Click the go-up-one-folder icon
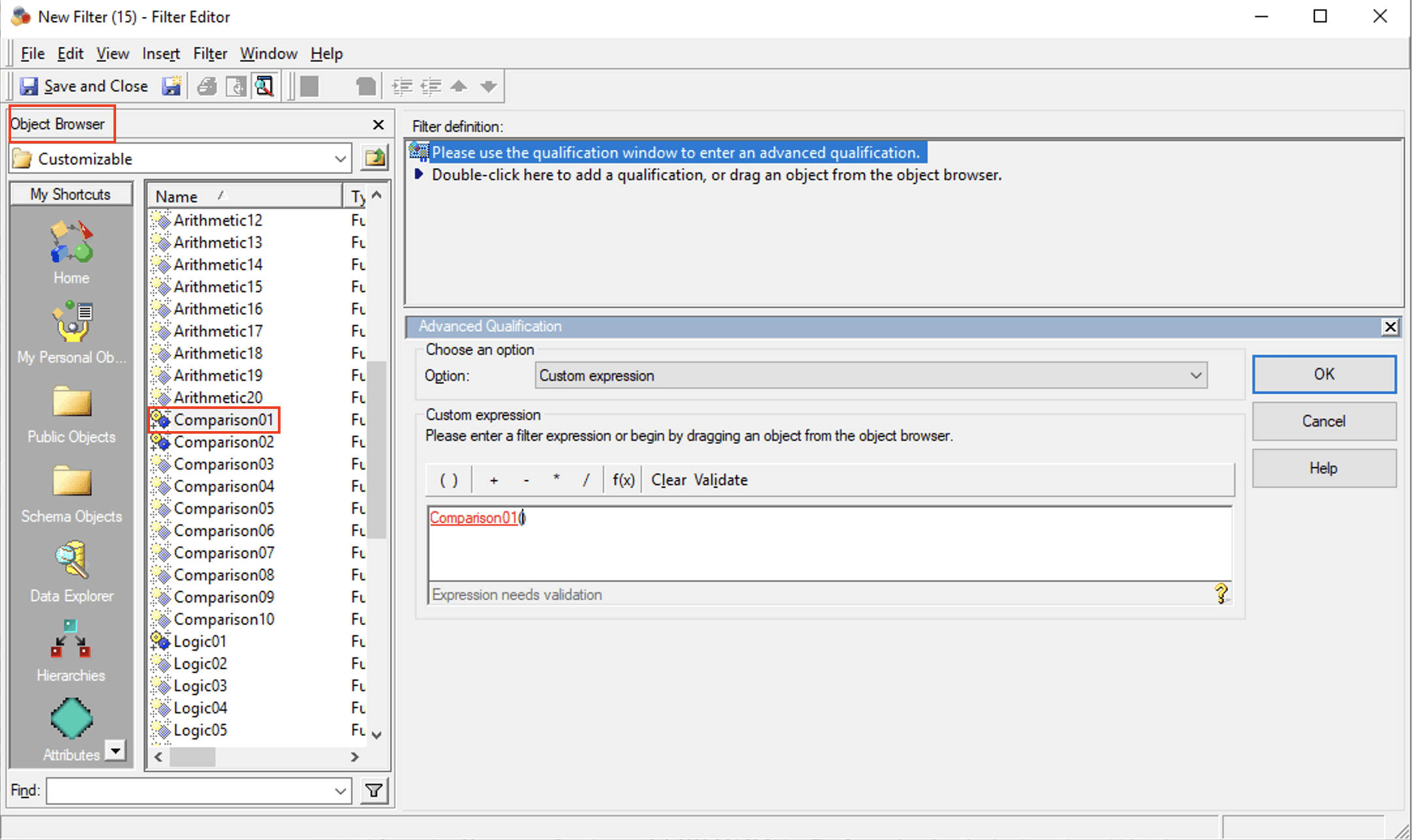Viewport: 1413px width, 840px height. (375, 158)
